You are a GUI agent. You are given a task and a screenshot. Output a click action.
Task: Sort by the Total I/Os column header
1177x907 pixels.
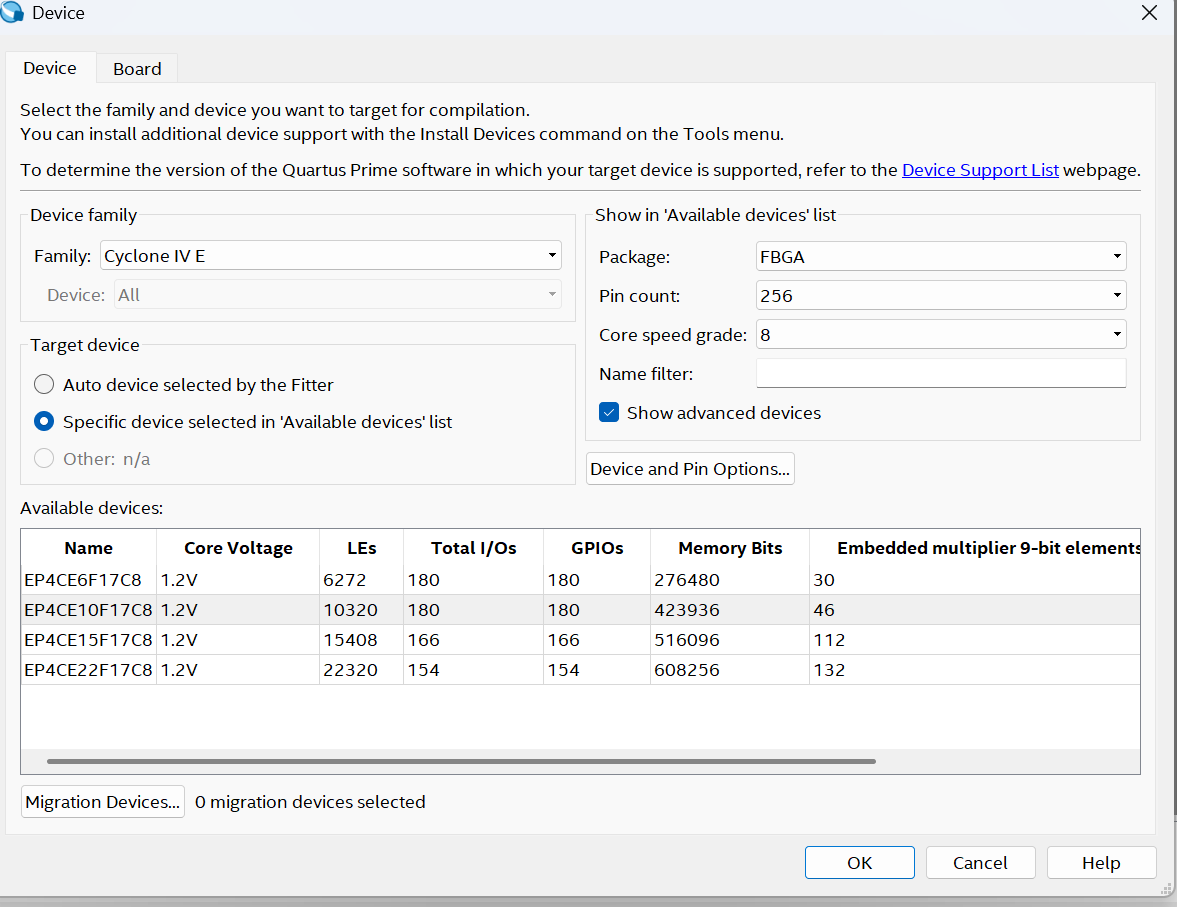[x=474, y=548]
